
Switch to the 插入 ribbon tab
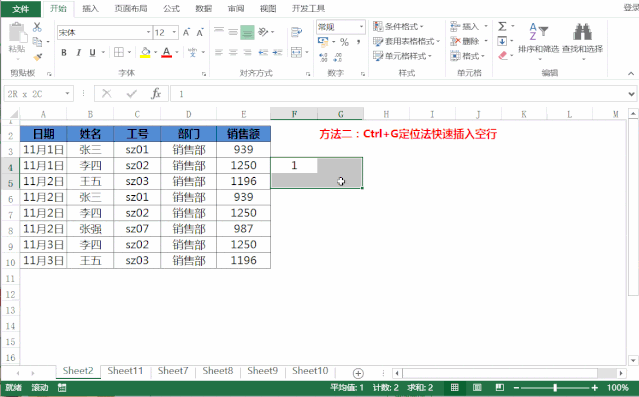[x=90, y=9]
